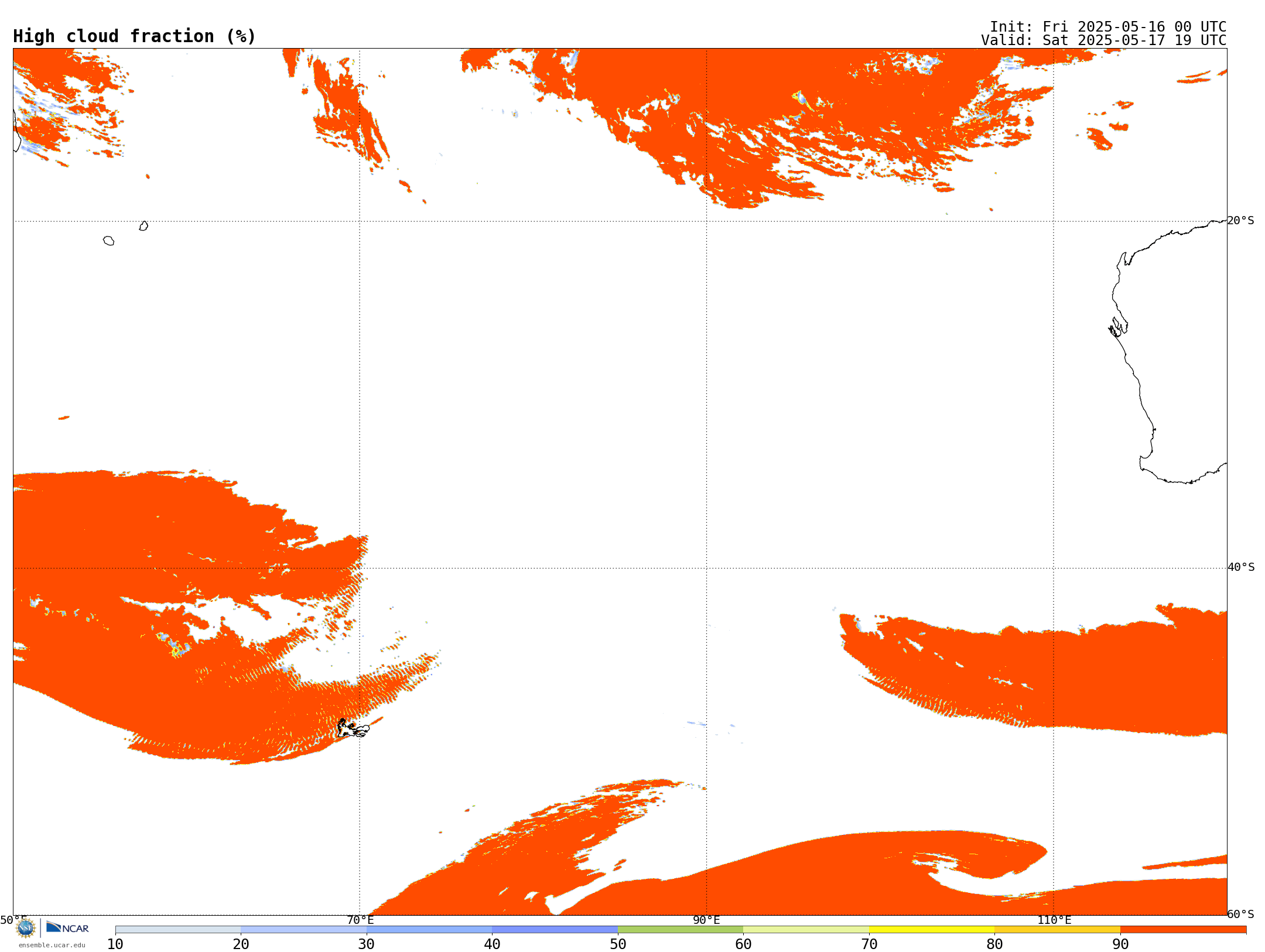Click the 20°S latitude label
The height and width of the screenshot is (952, 1265).
click(1241, 221)
